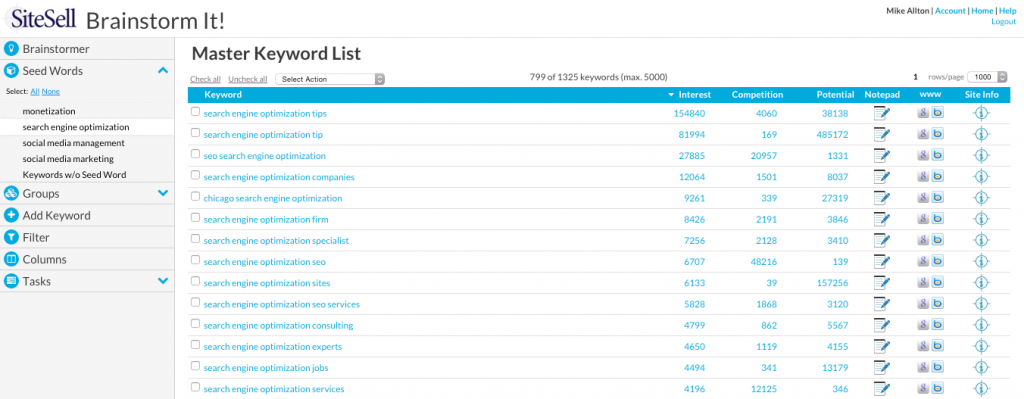This screenshot has width=1024, height=399.
Task: Expand the Tasks section chevron
Action: coord(163,281)
